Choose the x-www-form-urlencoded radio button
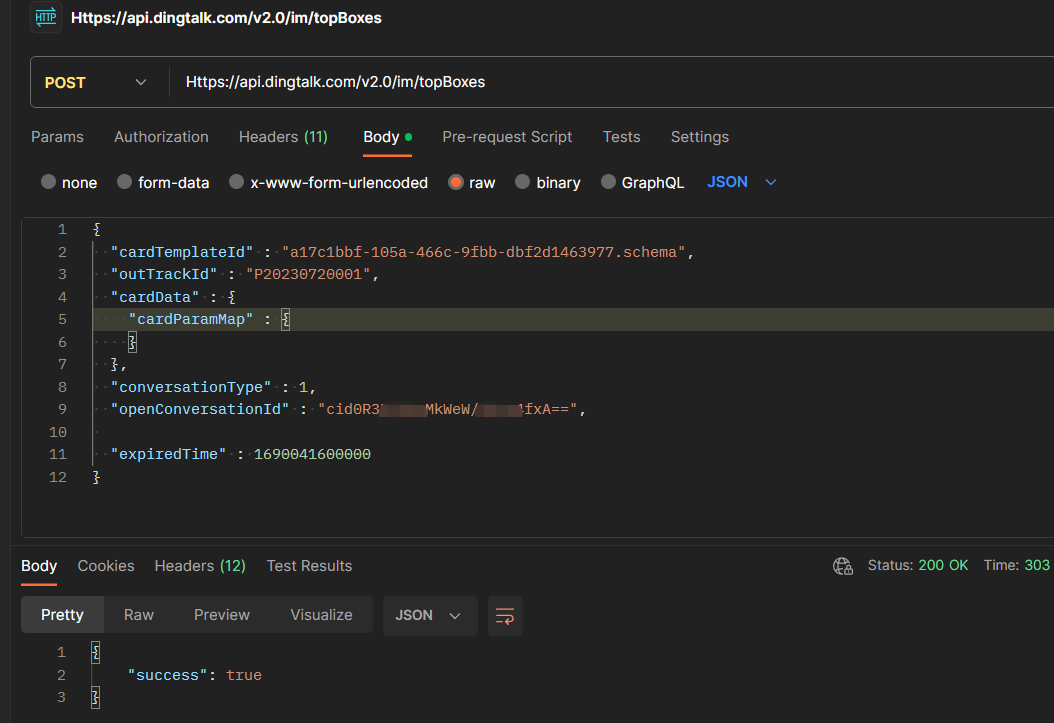 click(236, 182)
